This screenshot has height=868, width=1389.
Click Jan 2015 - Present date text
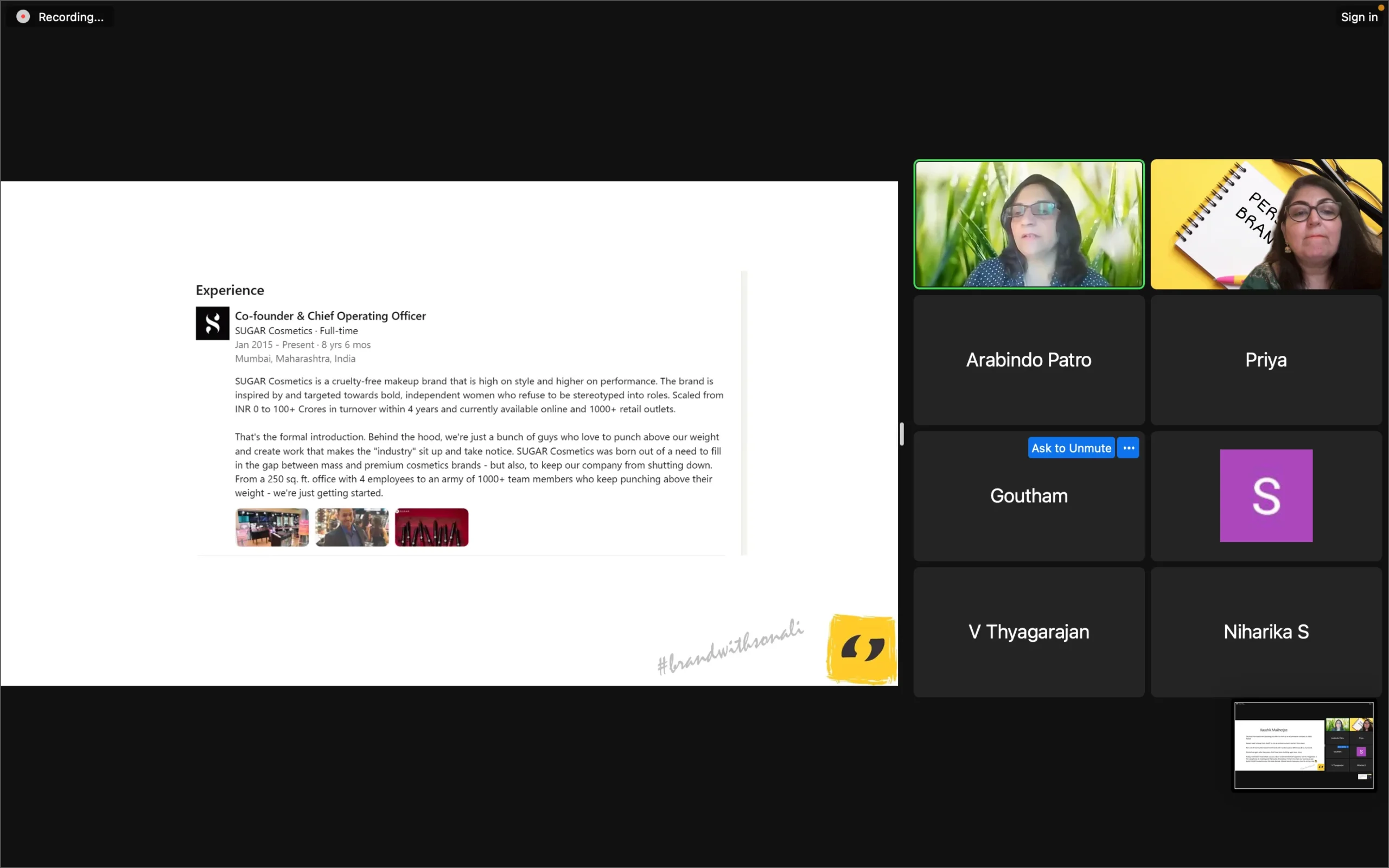pyautogui.click(x=302, y=344)
